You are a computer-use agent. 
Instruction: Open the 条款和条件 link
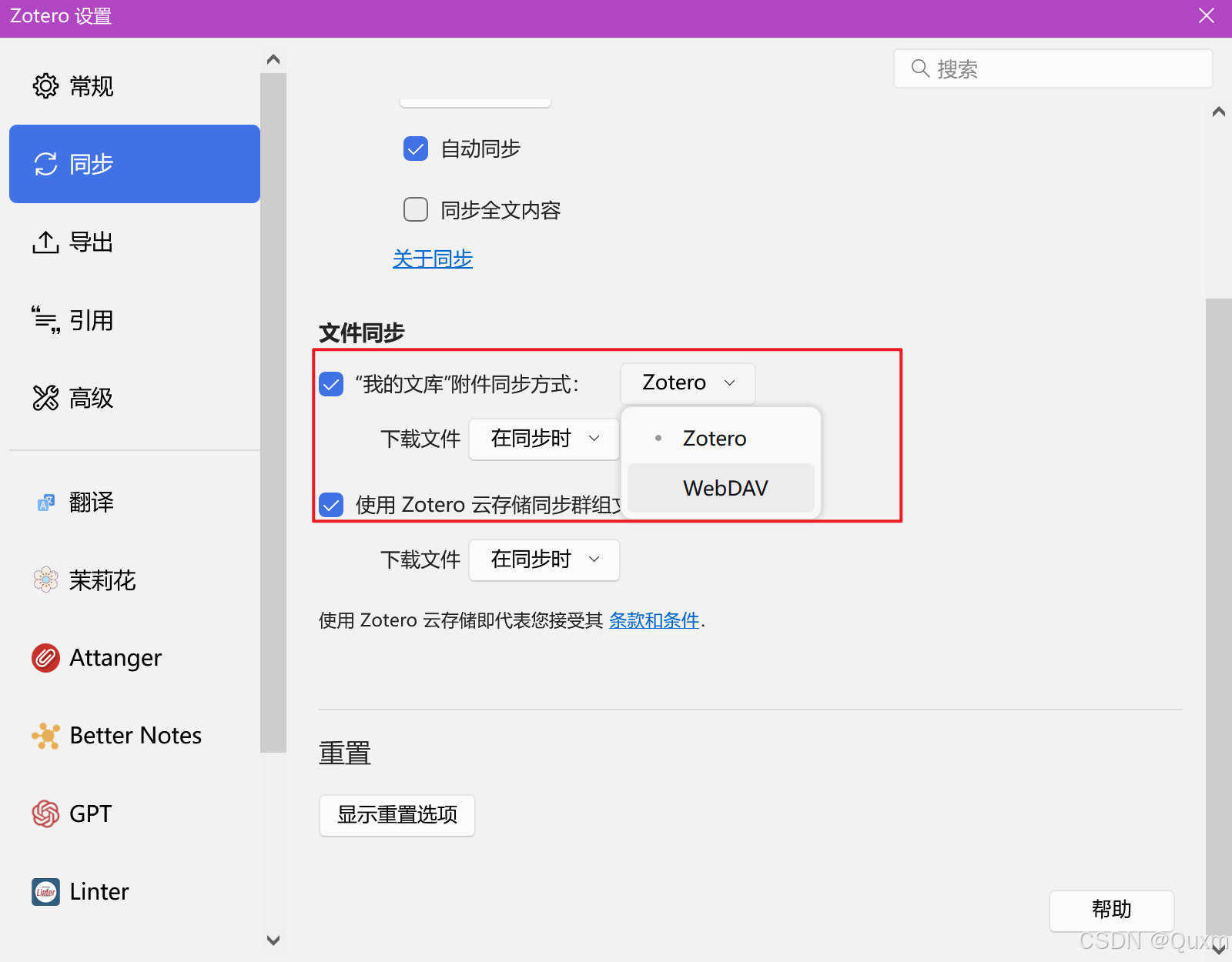pos(654,620)
